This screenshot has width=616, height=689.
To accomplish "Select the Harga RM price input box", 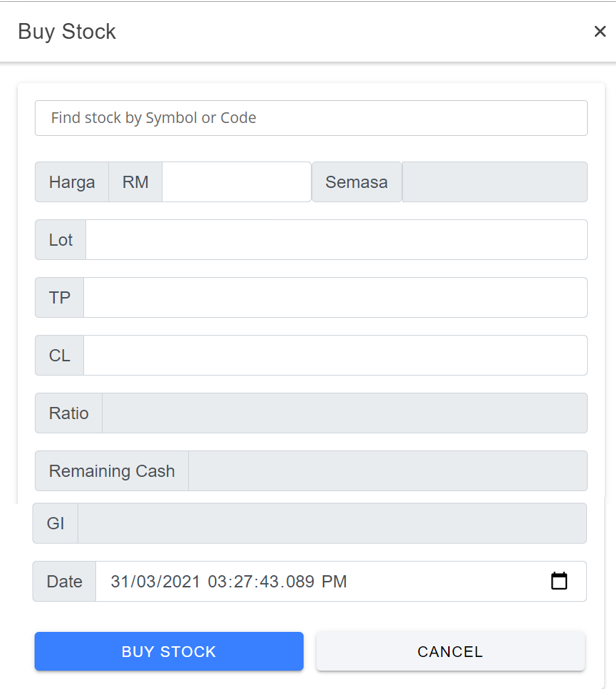I will [x=237, y=182].
